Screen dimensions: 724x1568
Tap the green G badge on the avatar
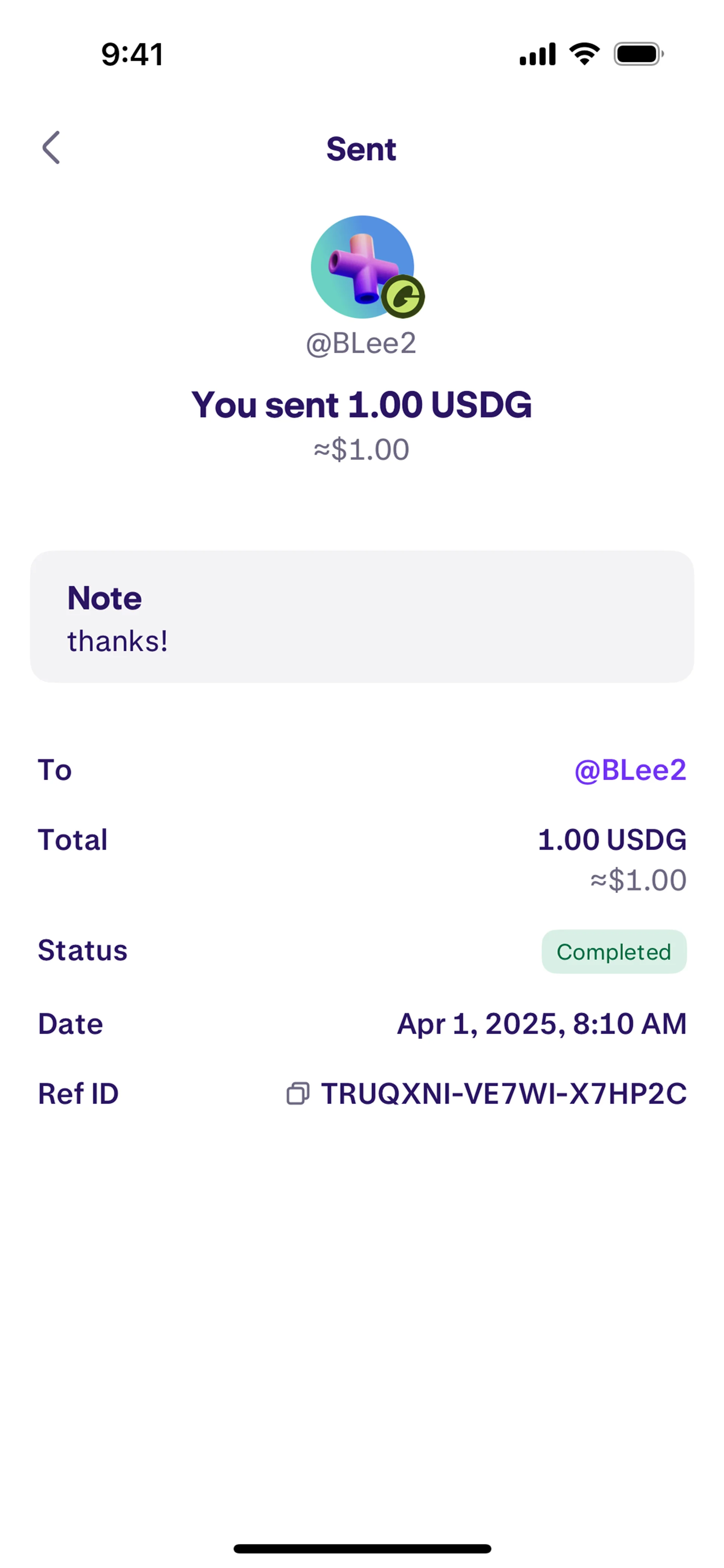(x=402, y=297)
